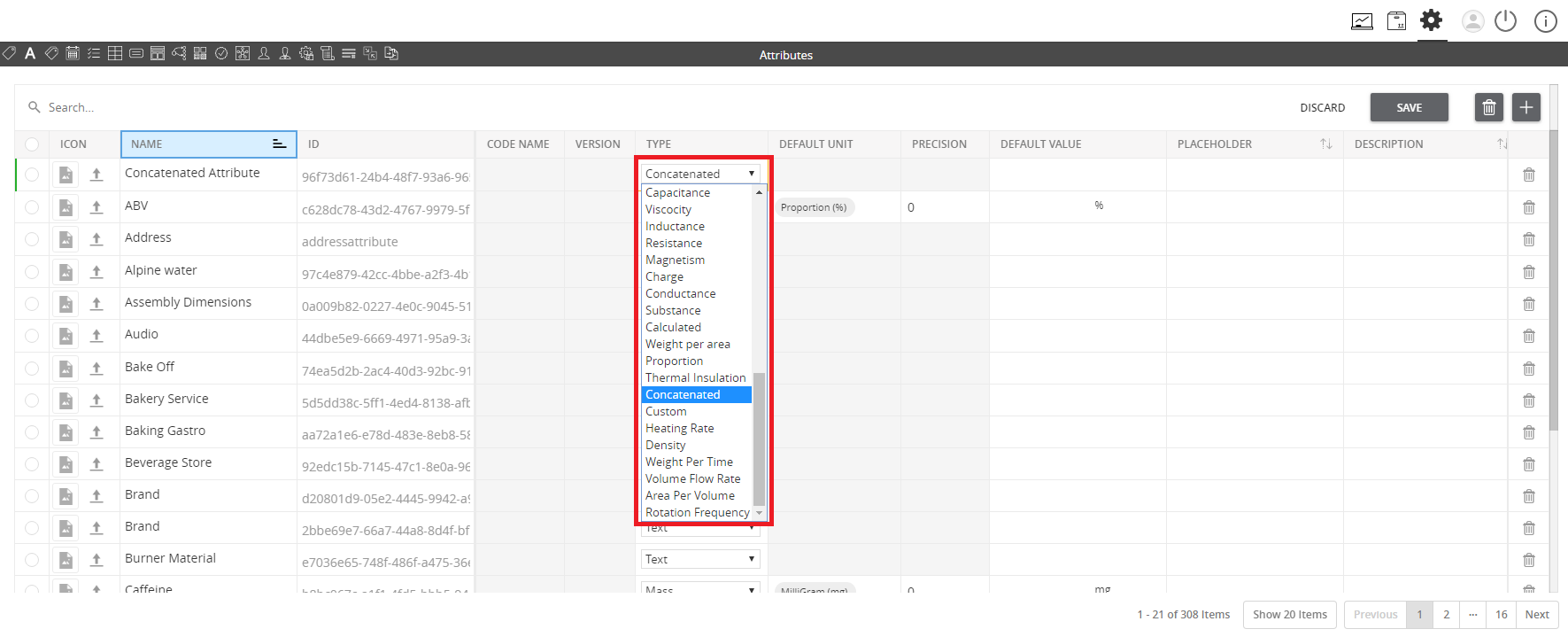Image resolution: width=1568 pixels, height=637 pixels.
Task: Go to Next page
Action: pyautogui.click(x=1537, y=615)
